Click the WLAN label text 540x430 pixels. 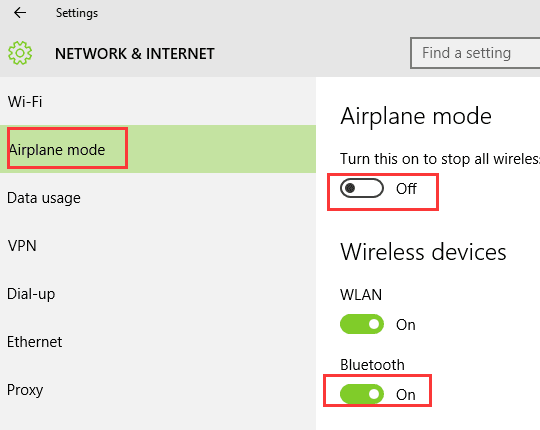[361, 295]
